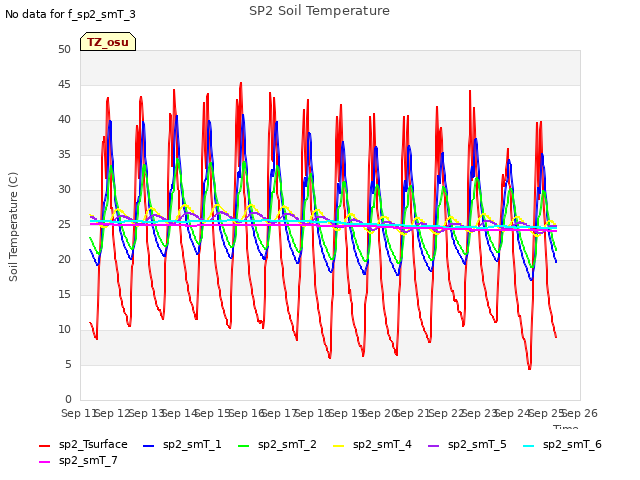Click the sp2_smT_6 legend entry
This screenshot has height=480, width=640.
pos(562,444)
